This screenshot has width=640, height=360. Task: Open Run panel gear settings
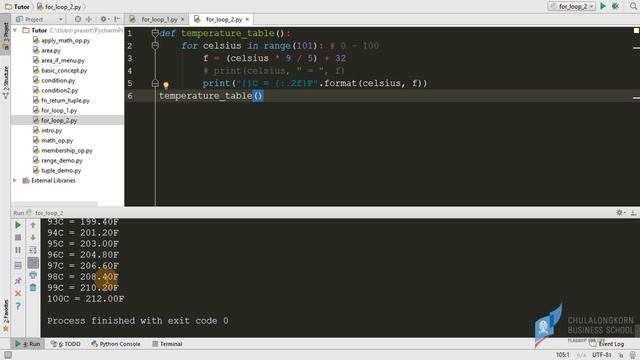[x=620, y=213]
